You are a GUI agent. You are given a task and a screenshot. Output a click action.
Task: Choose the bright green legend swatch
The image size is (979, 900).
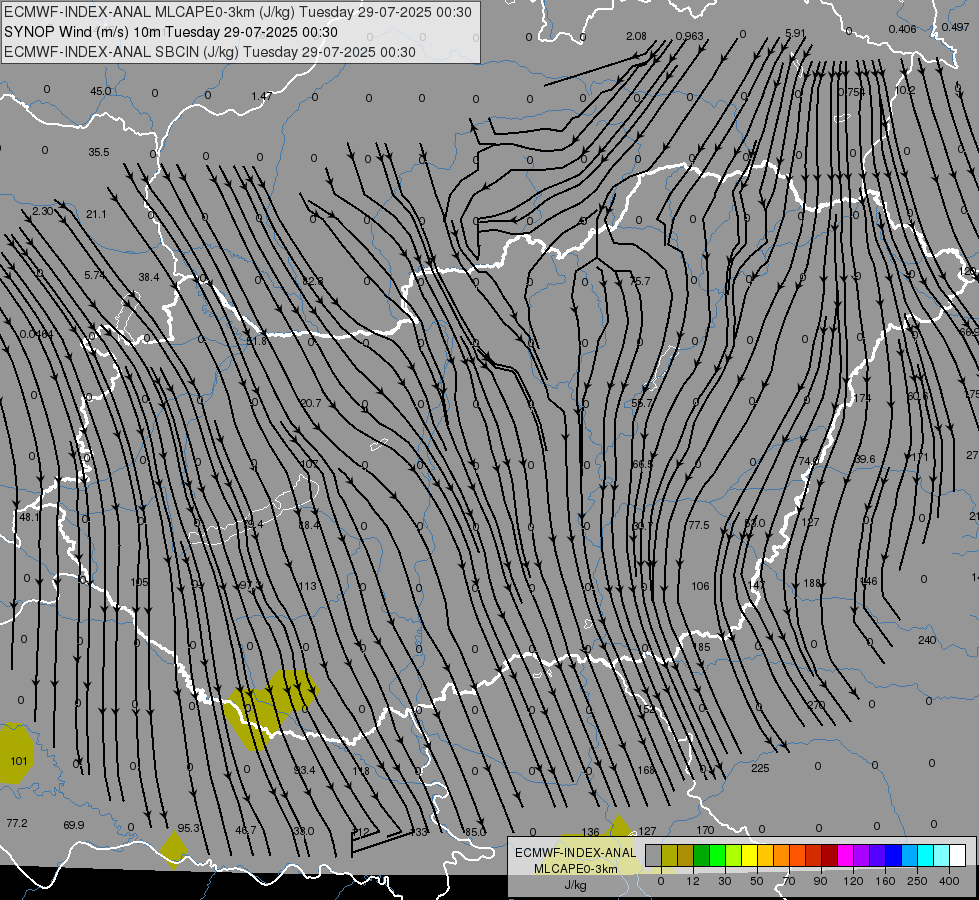pyautogui.click(x=717, y=855)
